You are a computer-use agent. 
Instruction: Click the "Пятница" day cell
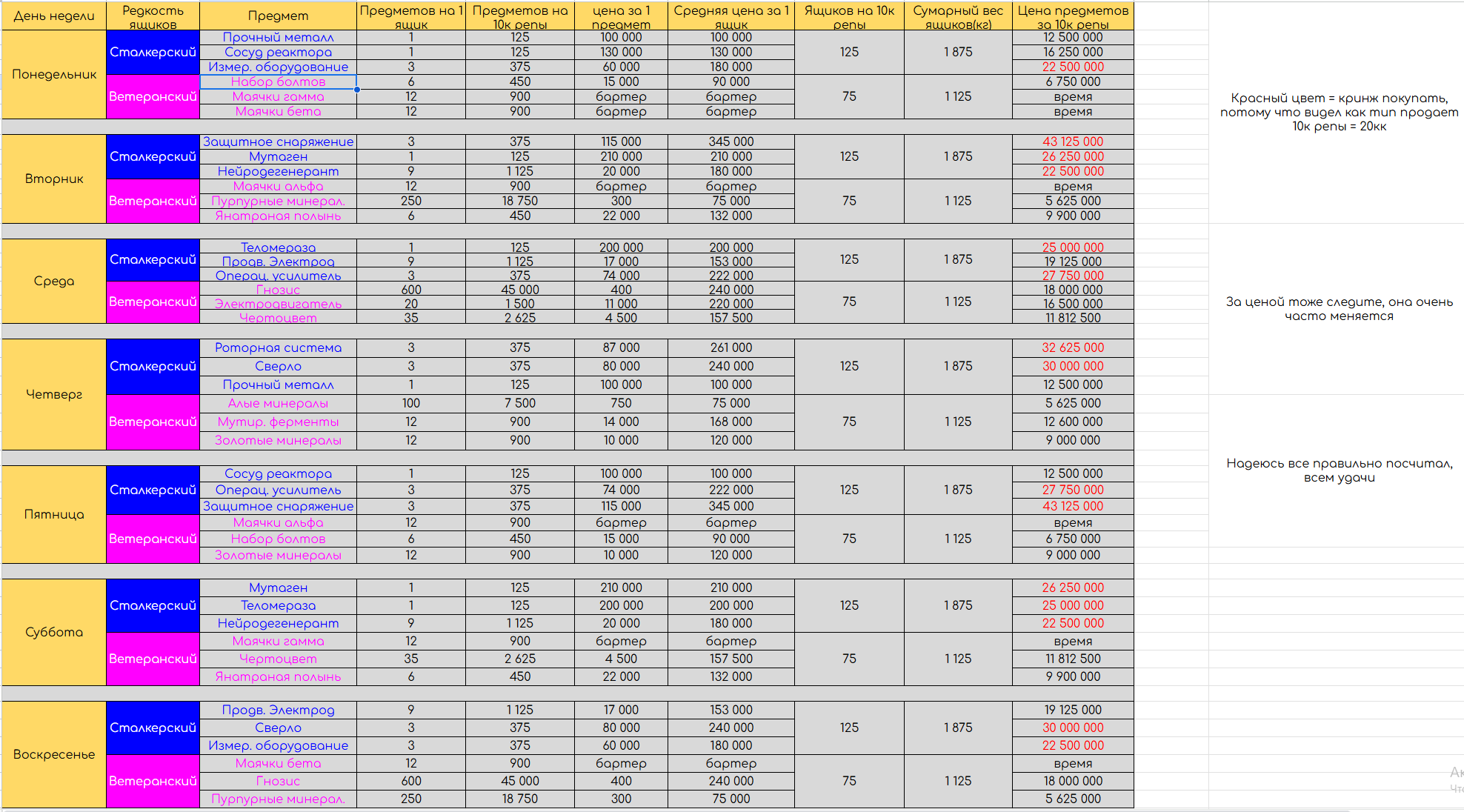(54, 514)
